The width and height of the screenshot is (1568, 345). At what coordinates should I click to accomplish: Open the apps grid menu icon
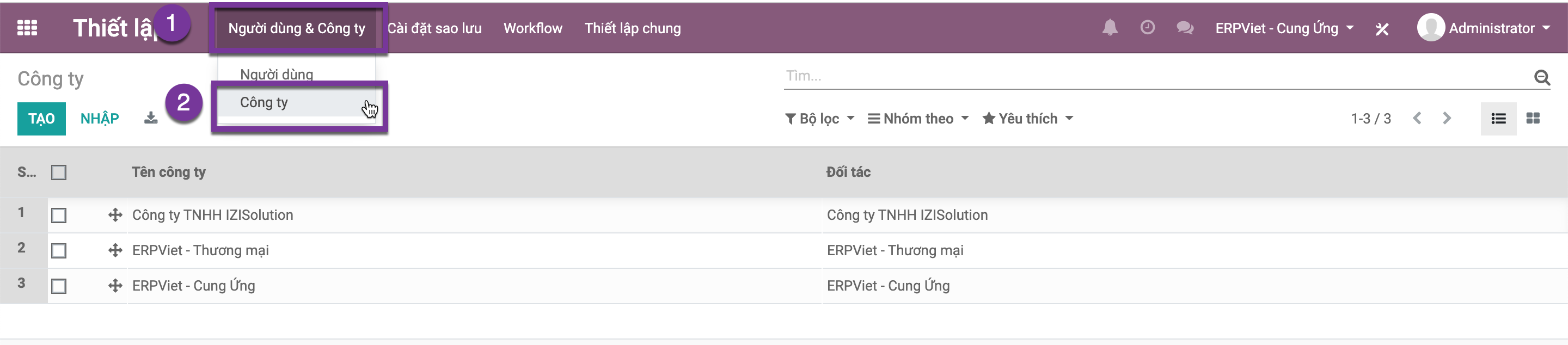click(27, 28)
